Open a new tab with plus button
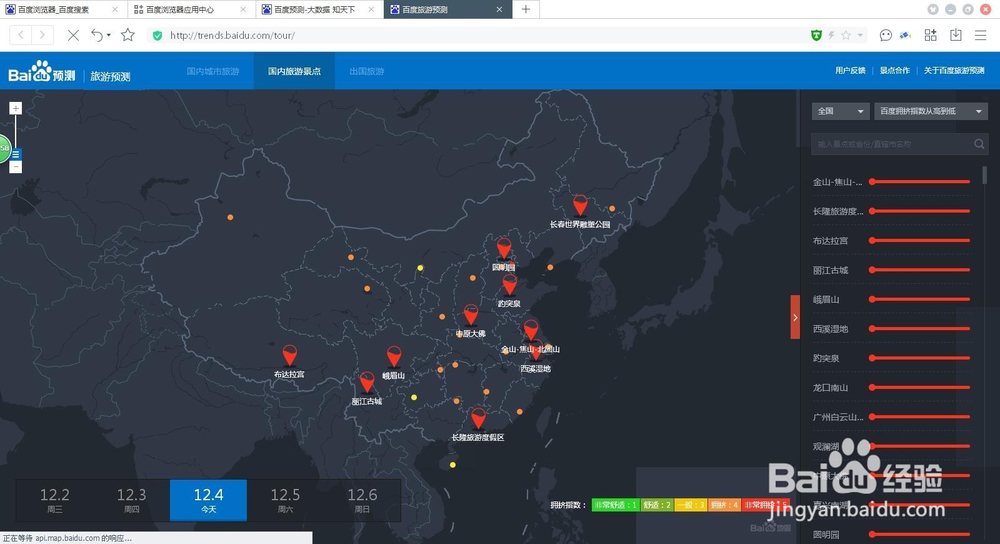This screenshot has height=544, width=1000. coord(526,10)
